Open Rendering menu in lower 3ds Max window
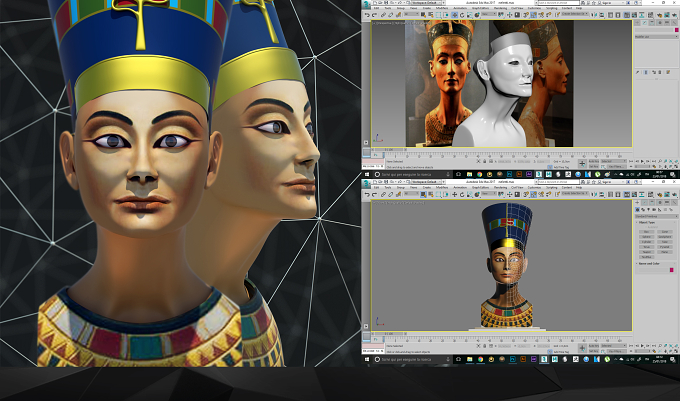 pyautogui.click(x=500, y=188)
